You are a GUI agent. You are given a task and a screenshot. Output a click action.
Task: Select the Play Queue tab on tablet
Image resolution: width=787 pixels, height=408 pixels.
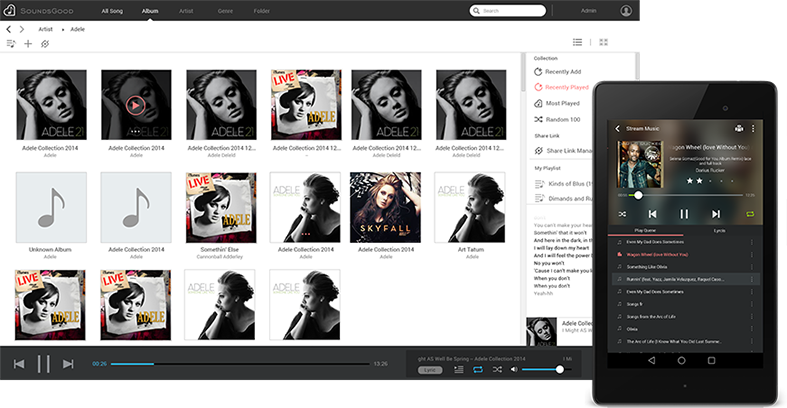click(x=645, y=230)
